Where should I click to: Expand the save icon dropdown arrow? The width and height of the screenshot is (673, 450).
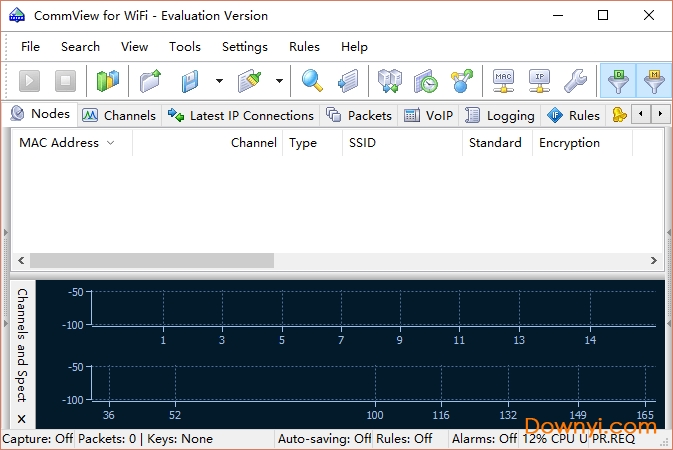[x=219, y=81]
